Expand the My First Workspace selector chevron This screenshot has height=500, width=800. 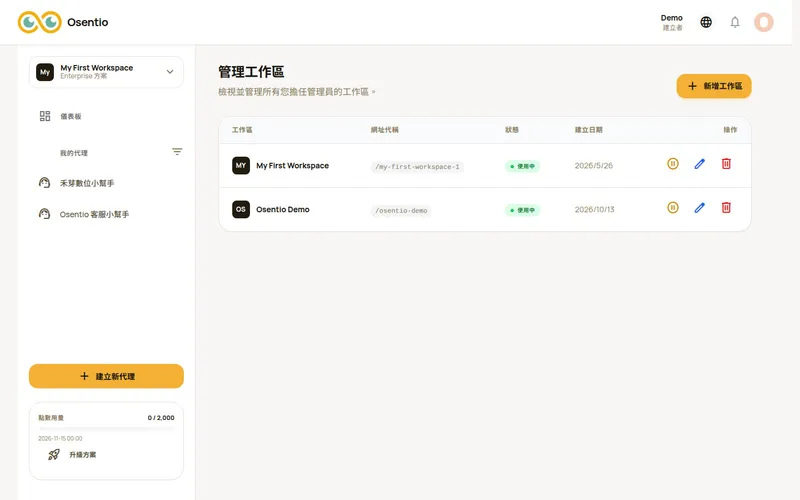[170, 72]
